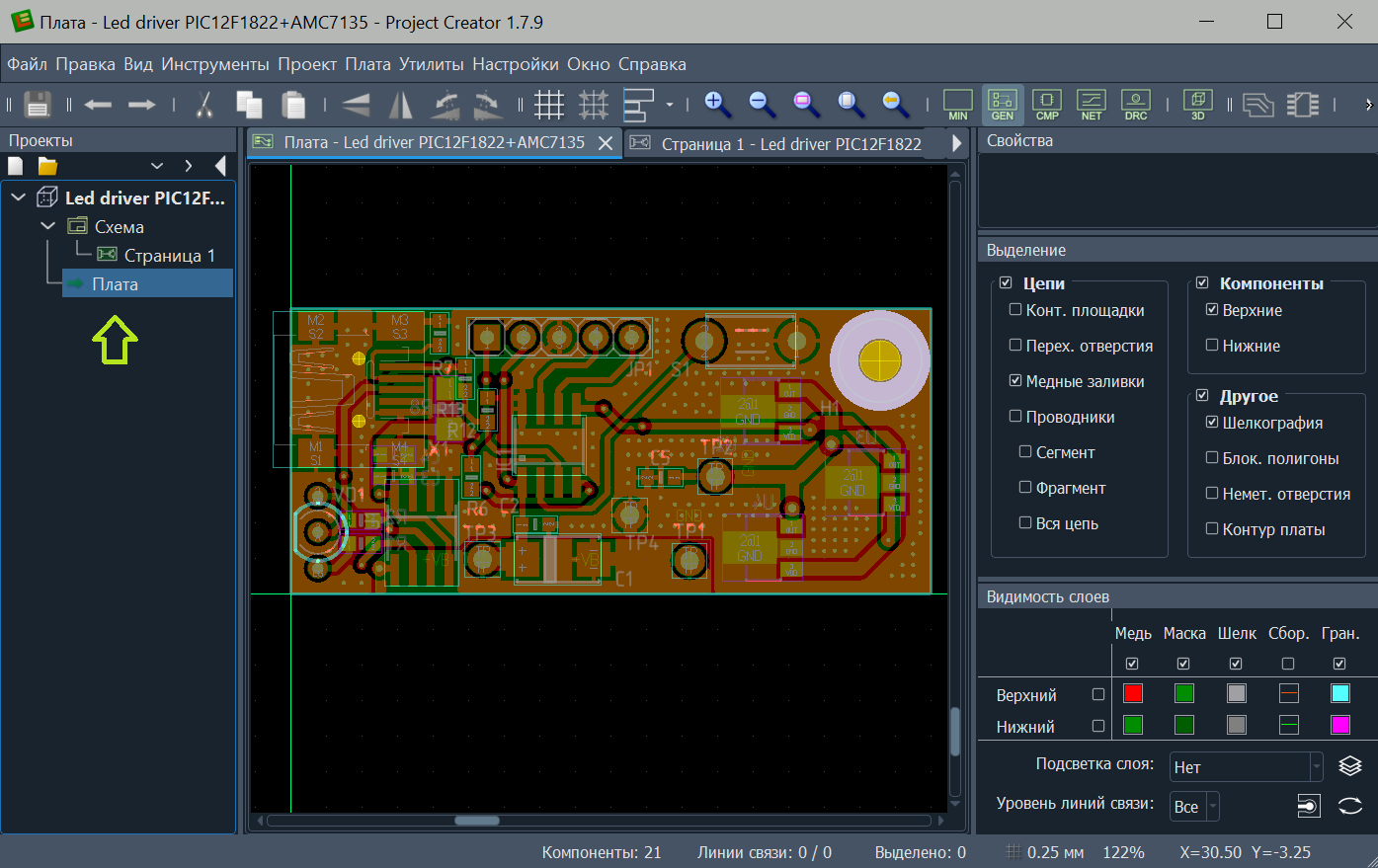Viewport: 1378px width, 868px height.
Task: Click the layers stack icon
Action: (x=1350, y=766)
